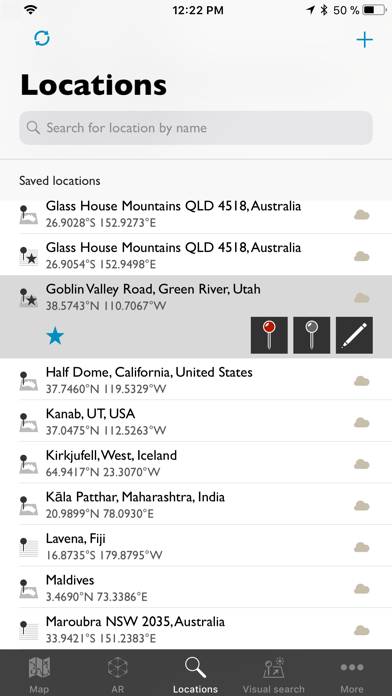This screenshot has height=696, width=392.
Task: Choose Lavena, Fiji from saved locations
Action: [196, 546]
